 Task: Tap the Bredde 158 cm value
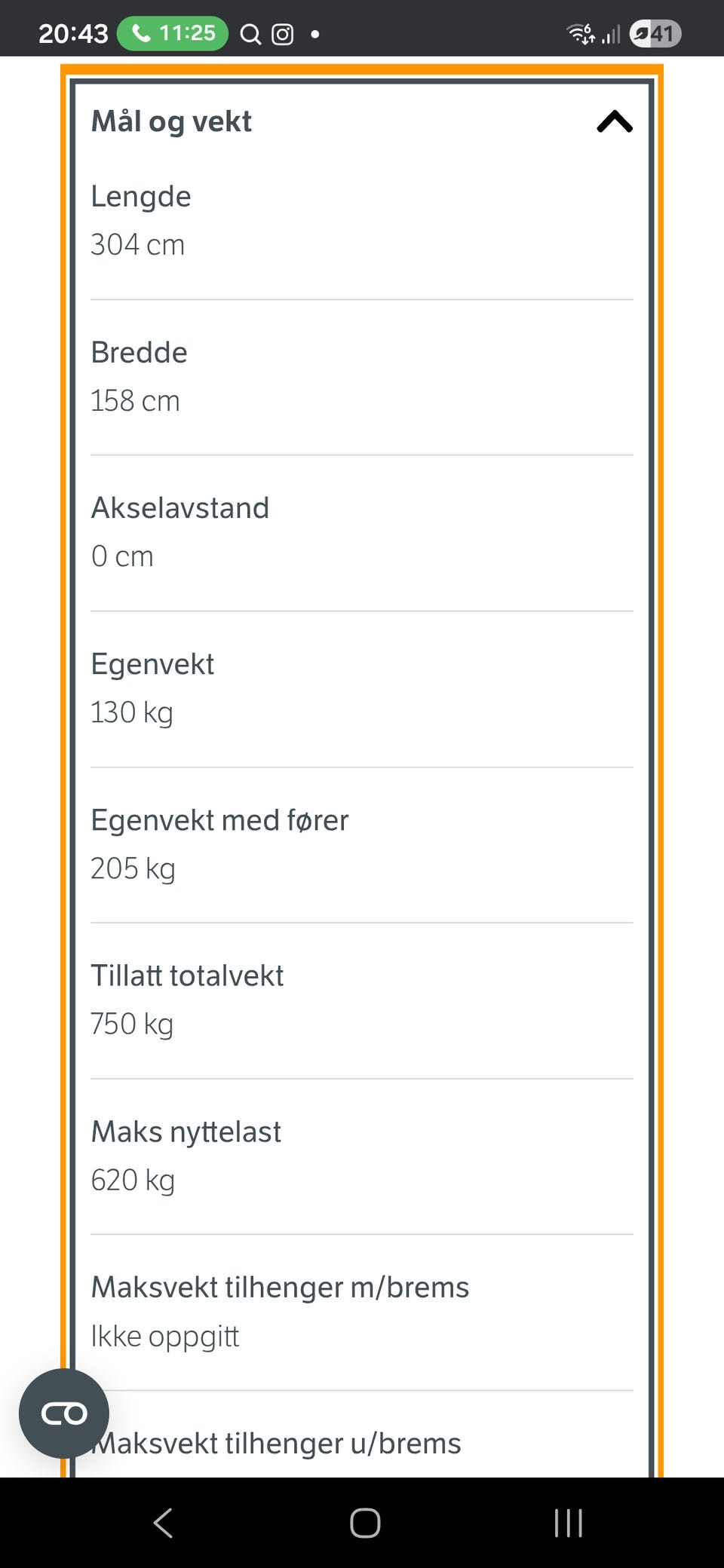point(135,401)
